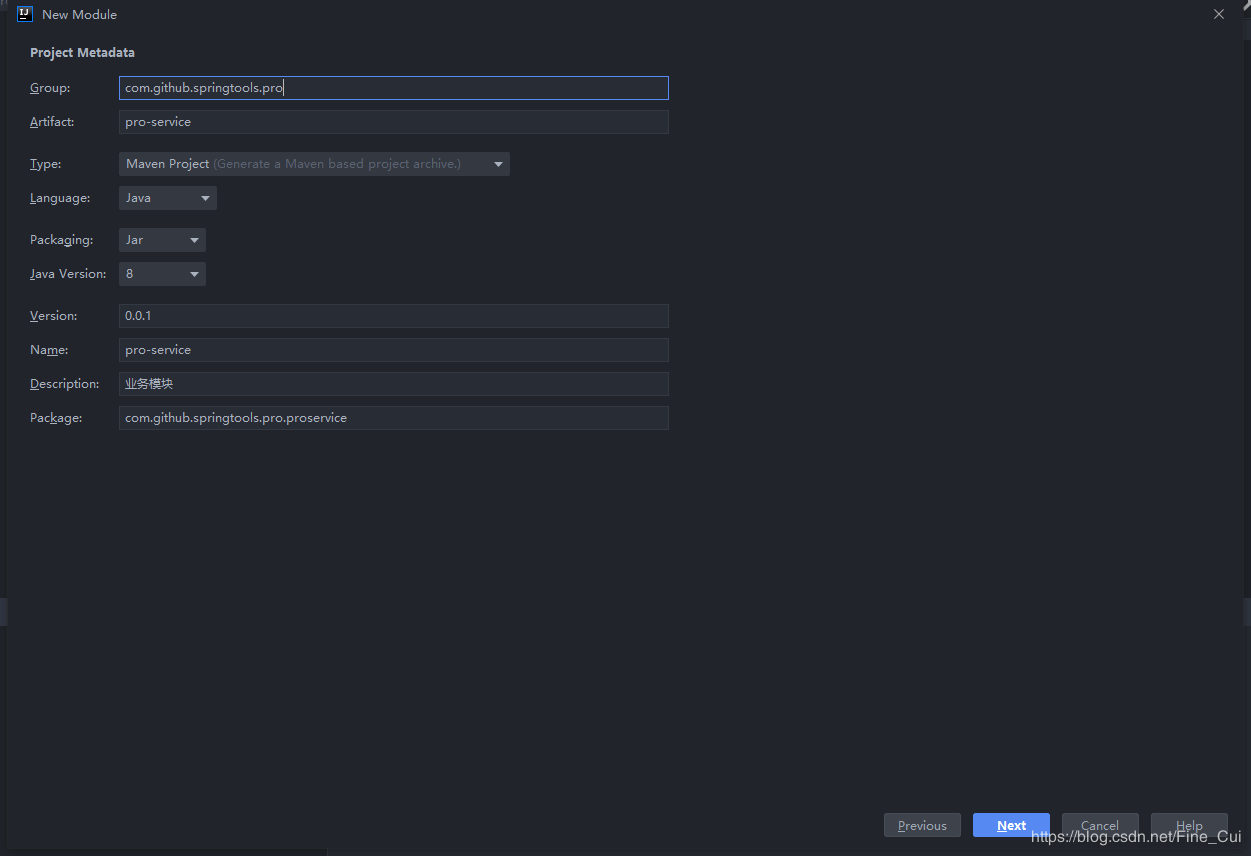Image resolution: width=1251 pixels, height=856 pixels.
Task: Cancel the New Module wizard
Action: (x=1100, y=825)
